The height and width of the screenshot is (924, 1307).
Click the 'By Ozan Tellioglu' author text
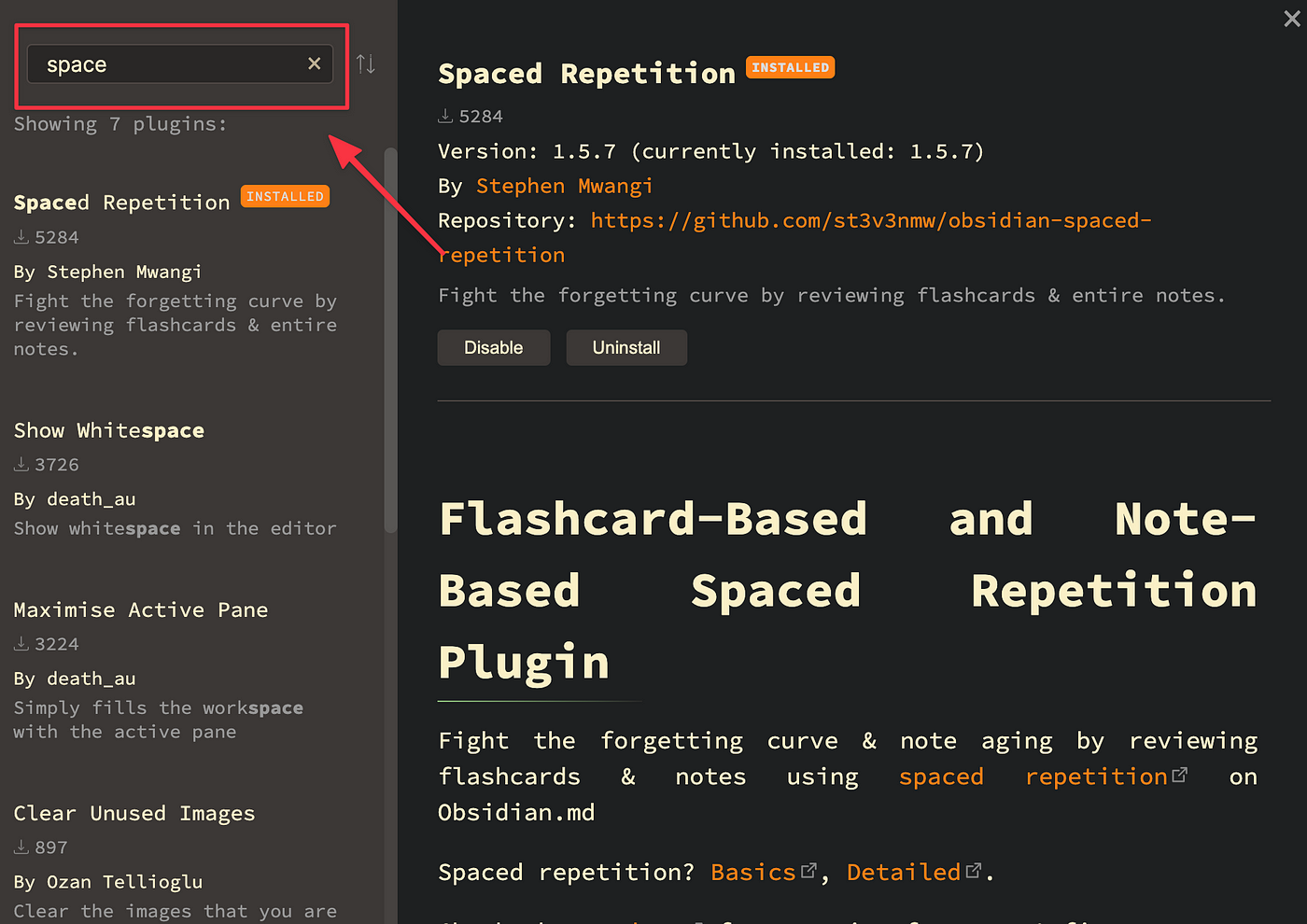coord(108,882)
